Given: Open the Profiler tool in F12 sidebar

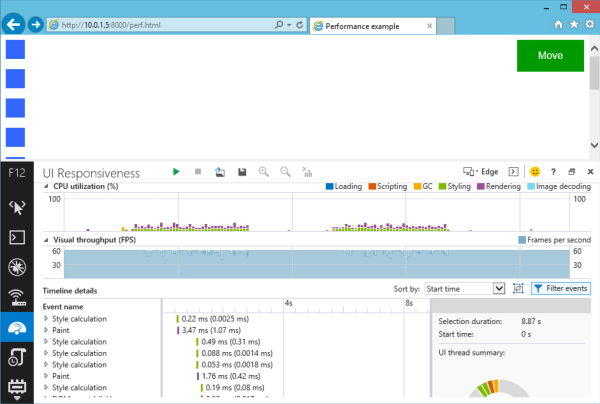Looking at the screenshot, I should click(x=17, y=357).
